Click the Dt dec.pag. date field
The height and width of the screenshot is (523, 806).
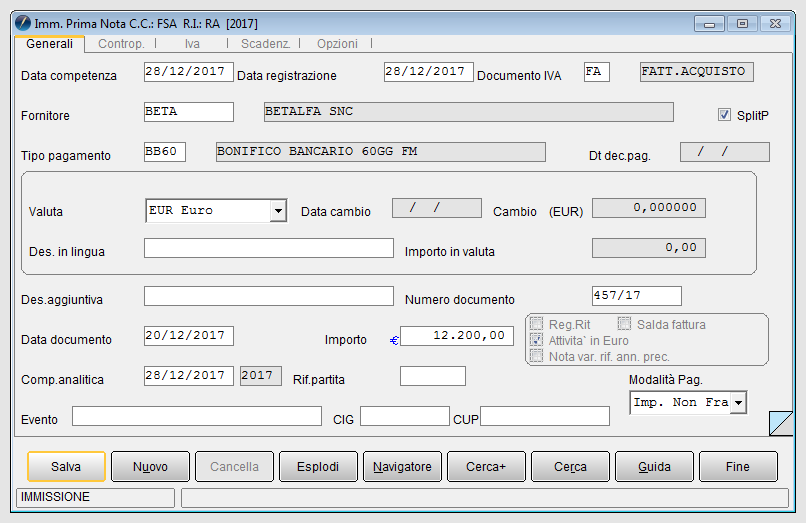pyautogui.click(x=725, y=152)
